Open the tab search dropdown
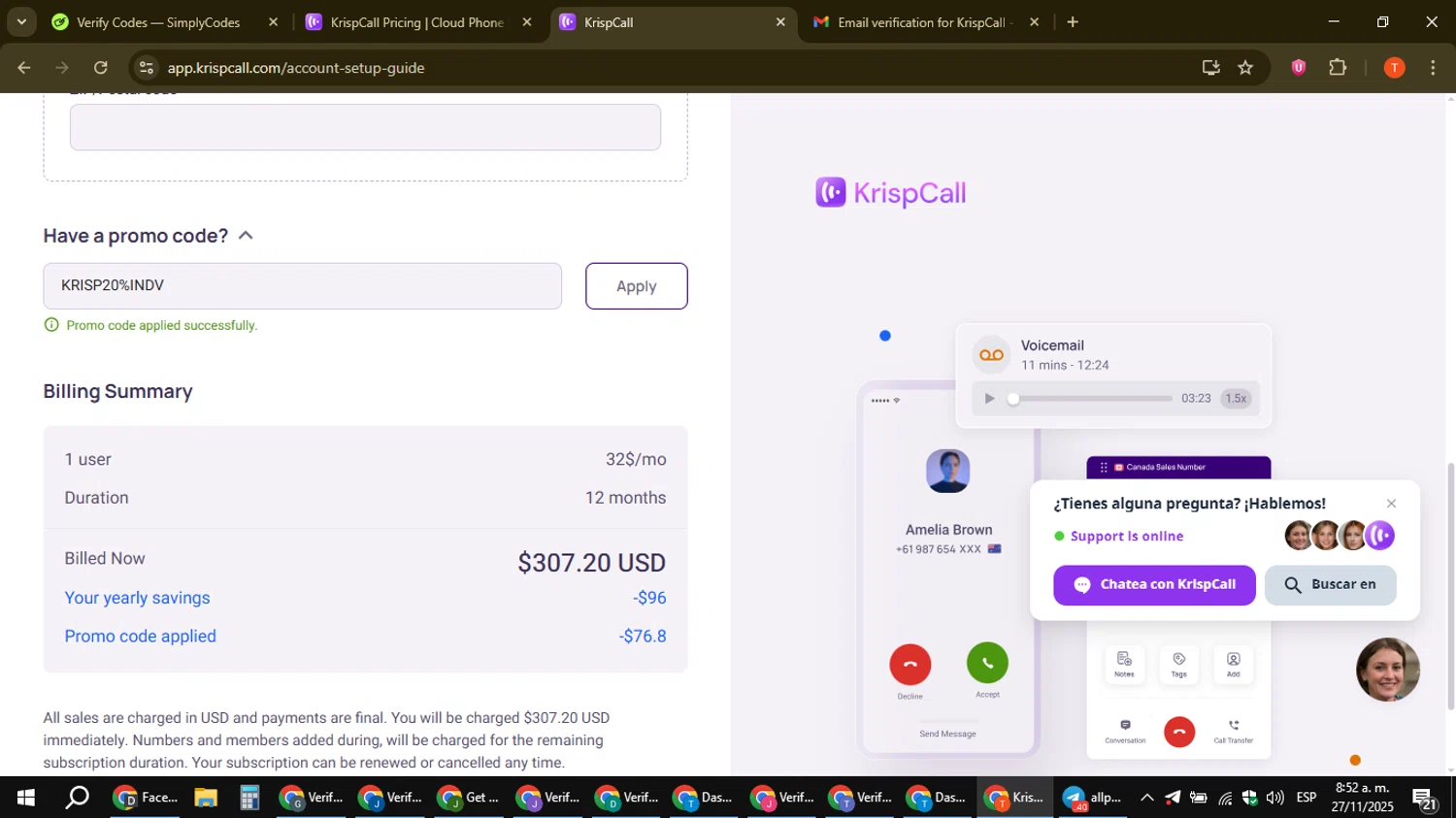Image resolution: width=1456 pixels, height=818 pixels. (x=21, y=22)
